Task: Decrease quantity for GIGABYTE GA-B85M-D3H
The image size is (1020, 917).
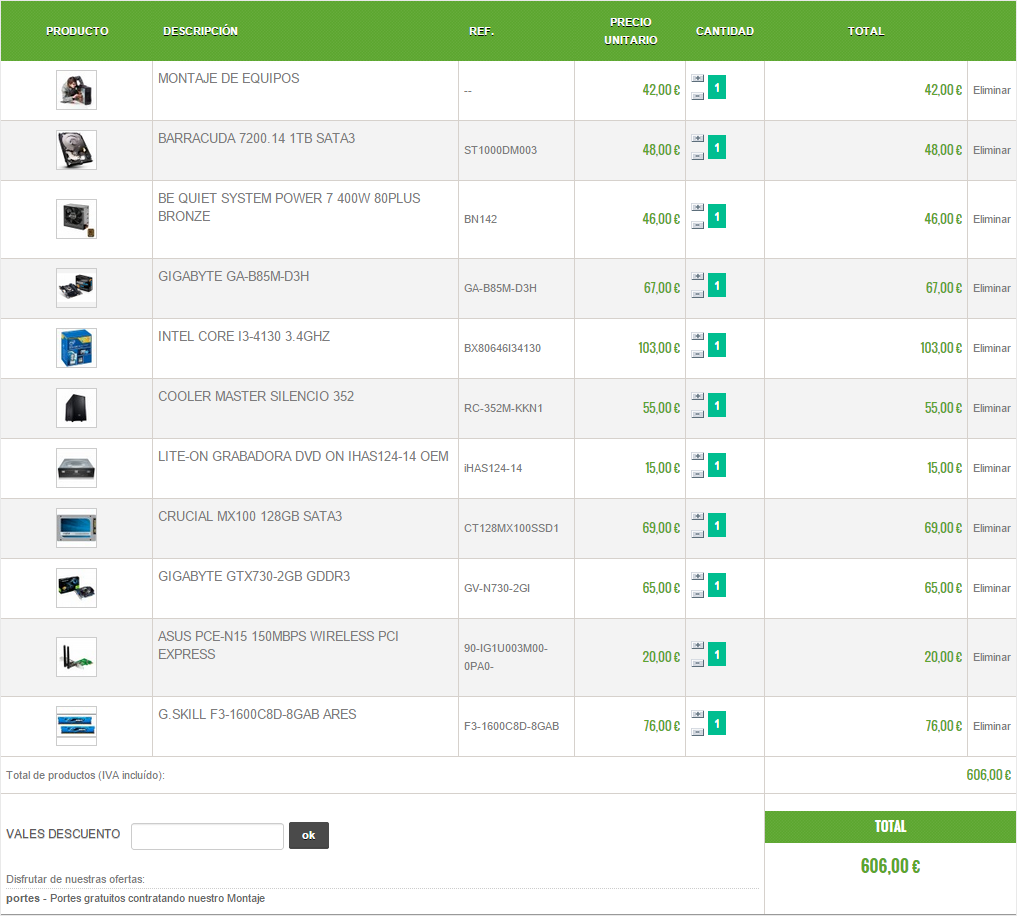Action: (x=697, y=294)
